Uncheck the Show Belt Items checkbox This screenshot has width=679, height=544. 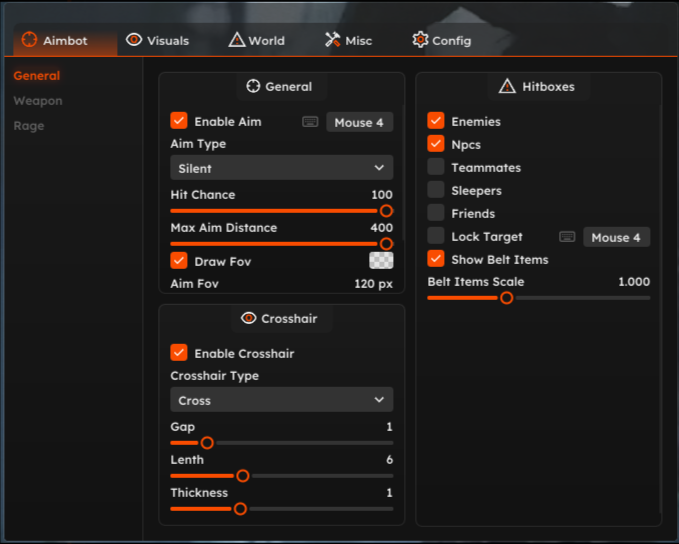(x=436, y=259)
